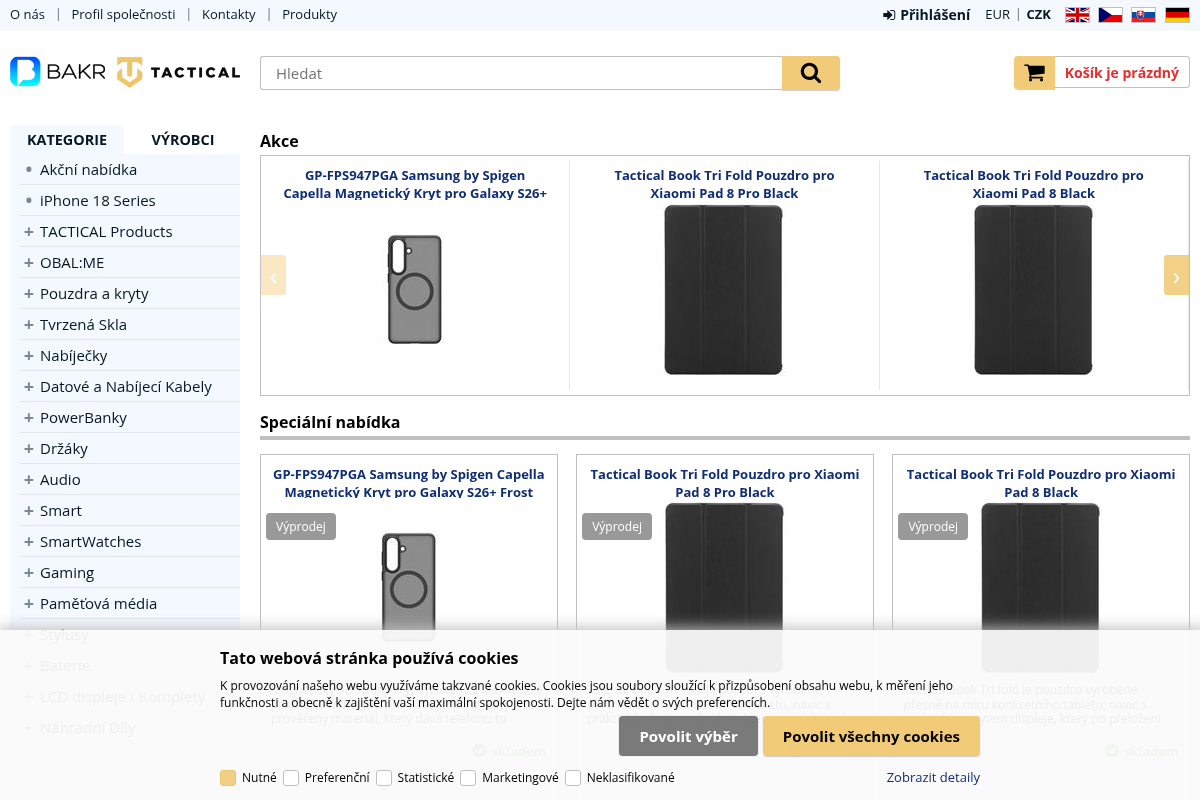Screen dimensions: 1200x800
Task: Open the shopping cart icon
Action: pyautogui.click(x=1034, y=73)
